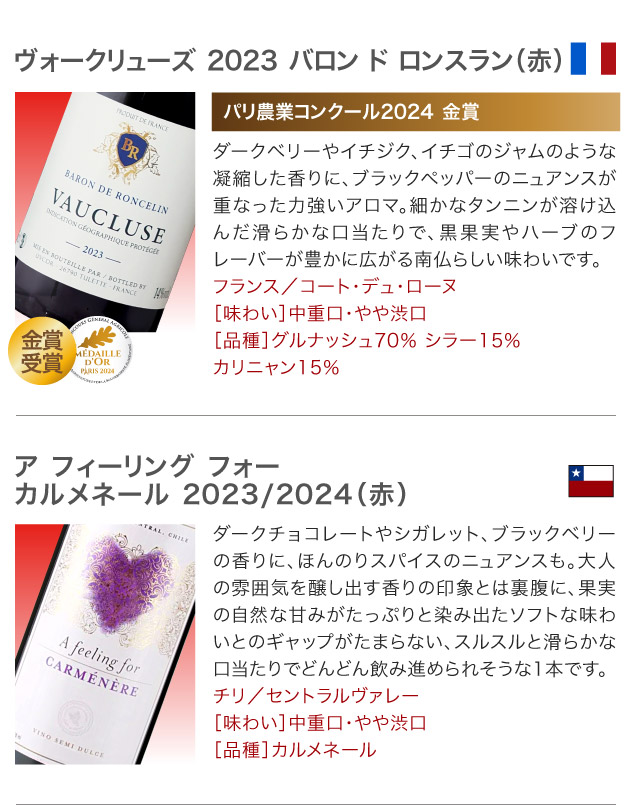Screen dimensions: 630x806
Task: Click the [品種]カルメネール text
Action: pos(294,750)
